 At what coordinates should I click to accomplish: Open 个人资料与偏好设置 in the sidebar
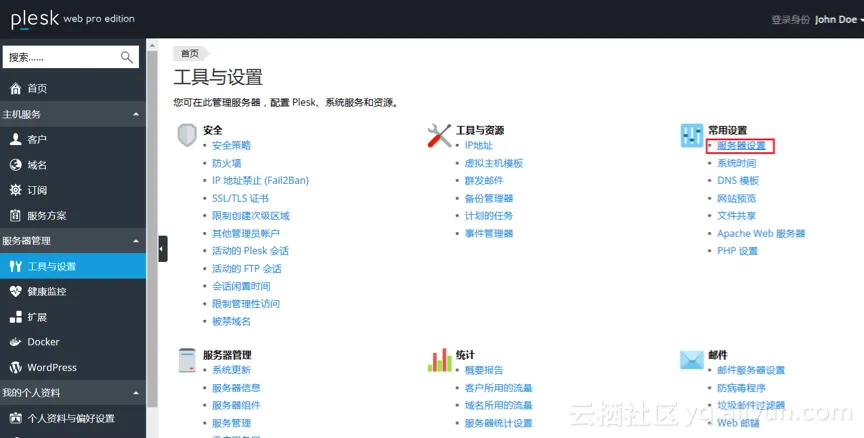pyautogui.click(x=73, y=418)
